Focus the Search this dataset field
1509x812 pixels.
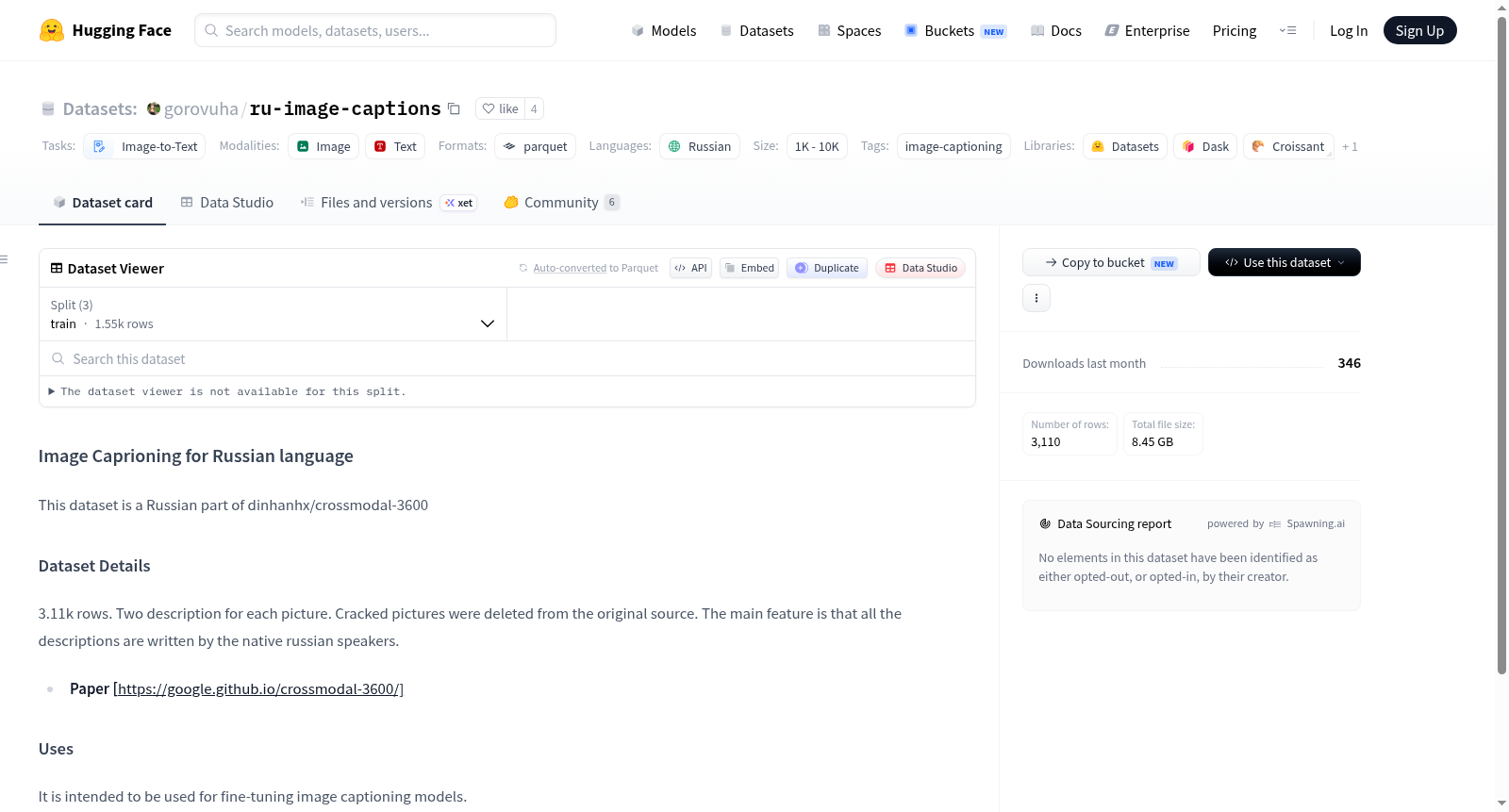pyautogui.click(x=507, y=359)
